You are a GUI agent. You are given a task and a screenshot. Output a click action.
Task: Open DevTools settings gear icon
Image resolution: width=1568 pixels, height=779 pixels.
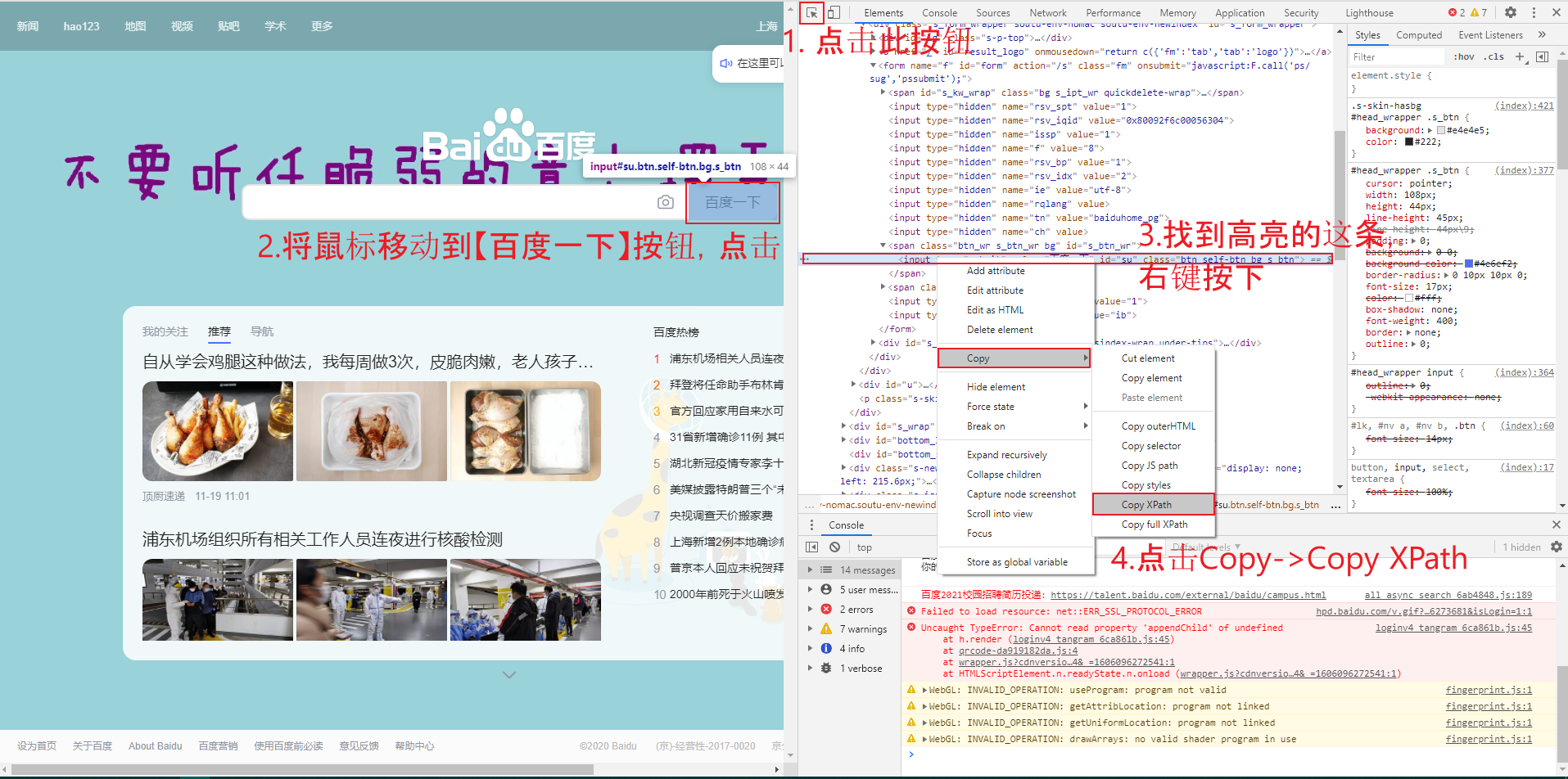pos(1511,12)
